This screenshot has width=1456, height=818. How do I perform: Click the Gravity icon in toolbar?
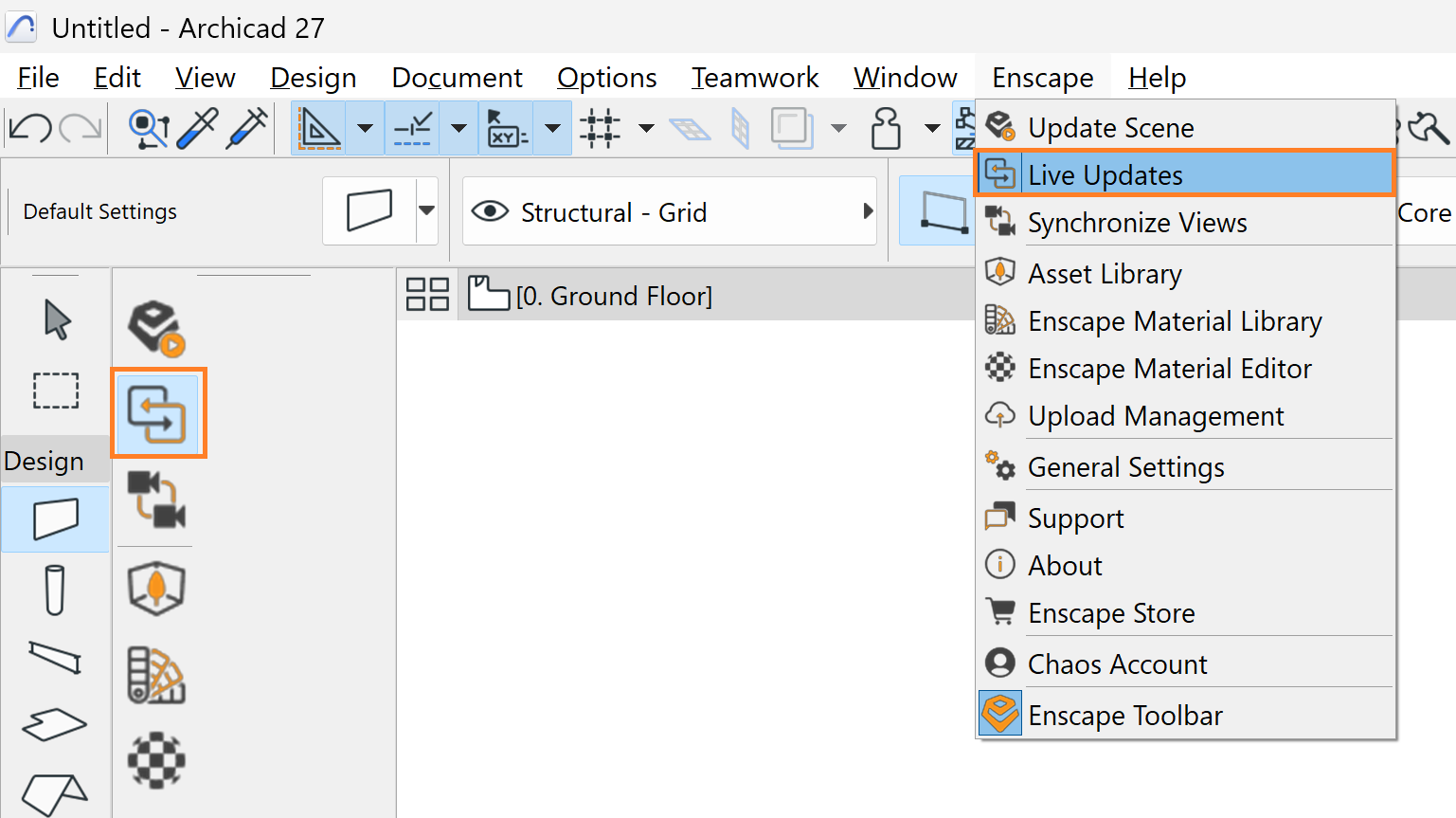coord(887,128)
